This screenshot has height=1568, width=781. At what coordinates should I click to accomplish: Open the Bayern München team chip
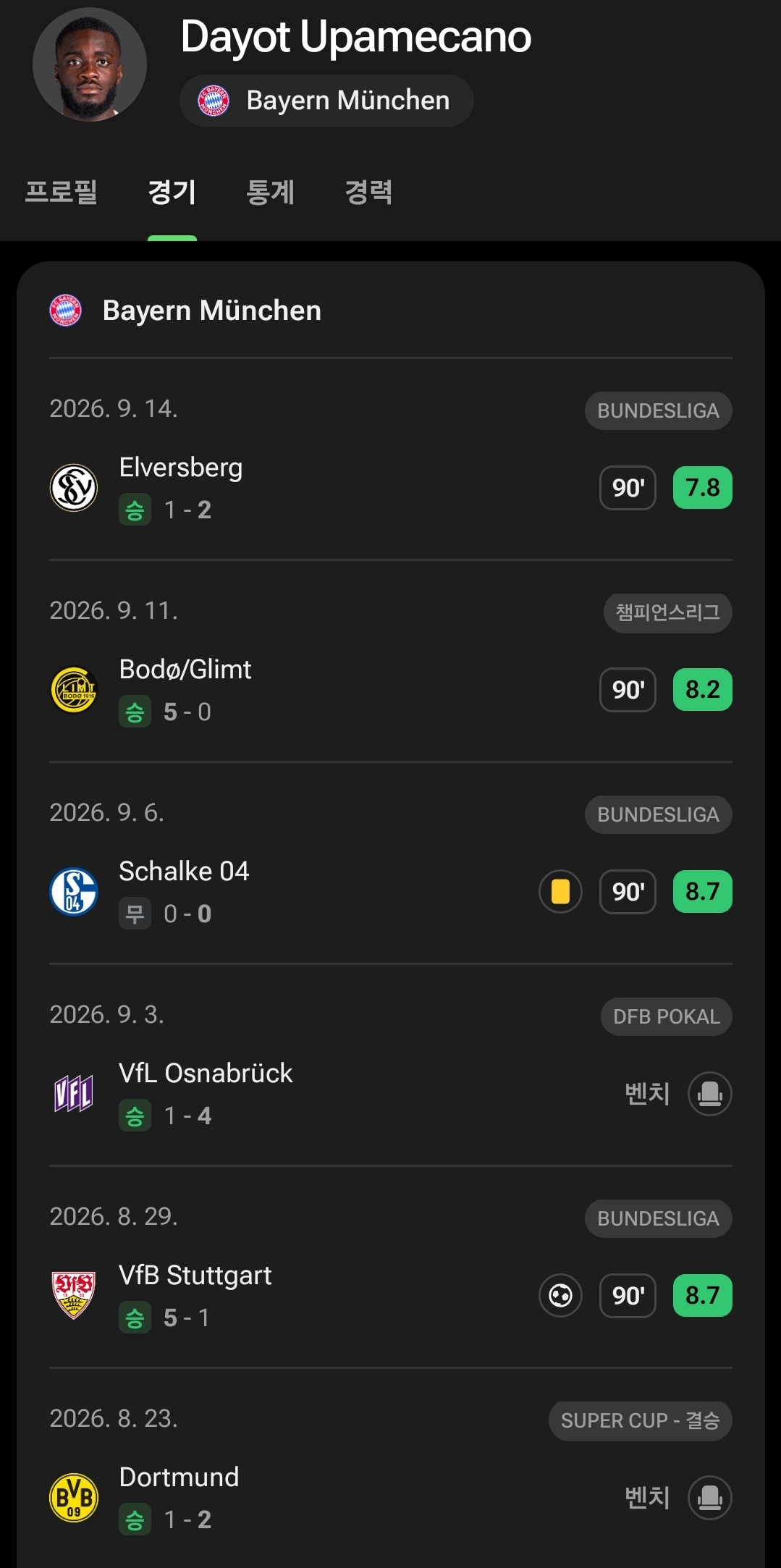pos(326,101)
